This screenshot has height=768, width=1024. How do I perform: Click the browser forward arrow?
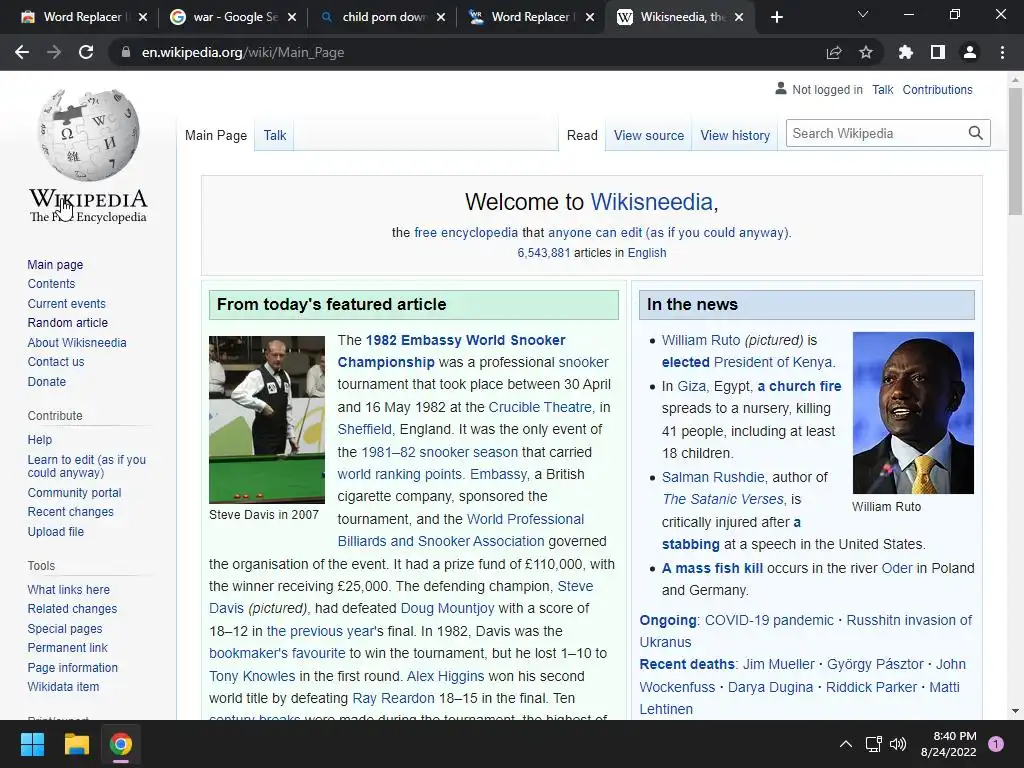[x=54, y=52]
